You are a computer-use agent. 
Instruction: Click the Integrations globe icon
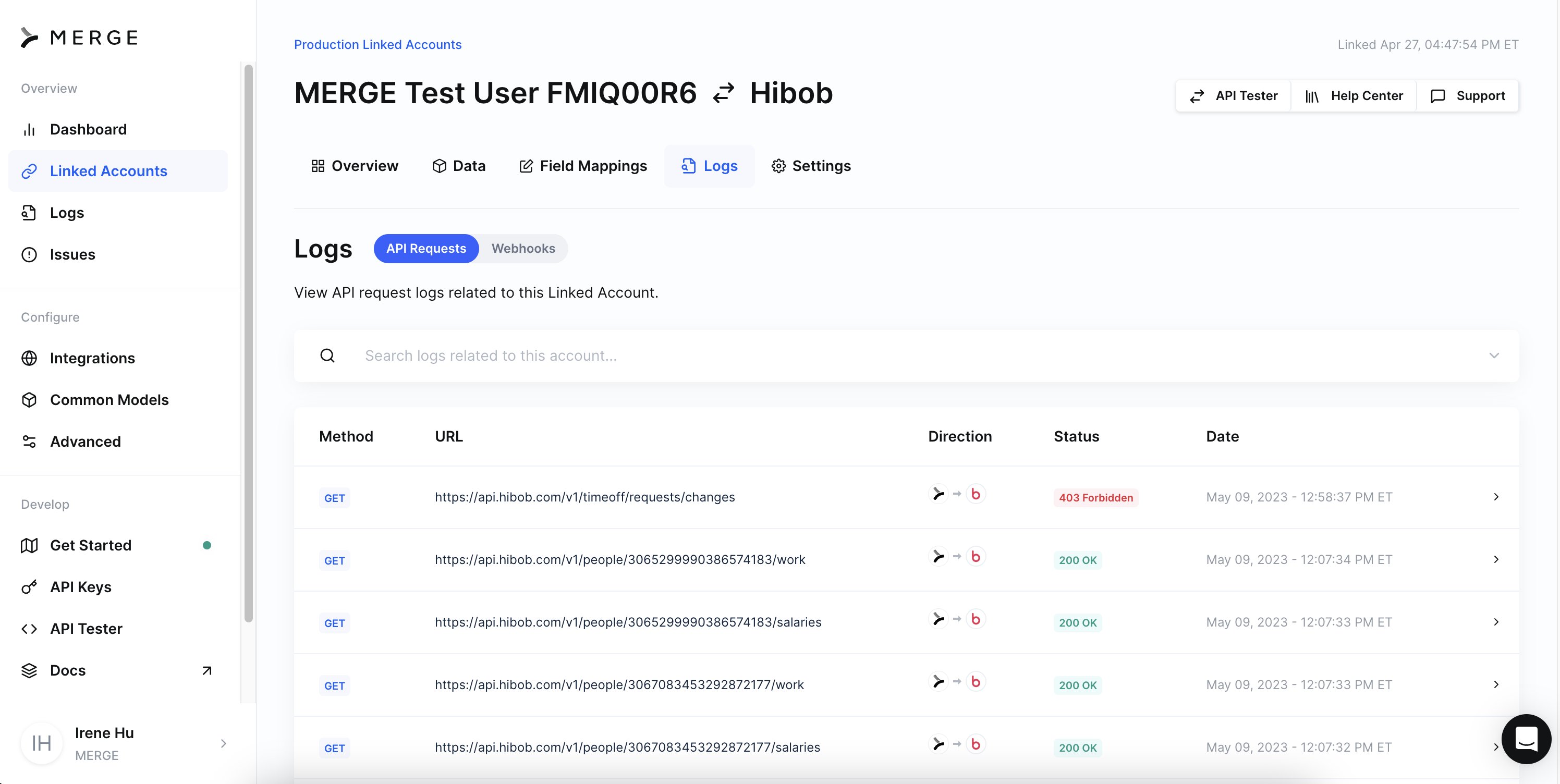point(29,358)
